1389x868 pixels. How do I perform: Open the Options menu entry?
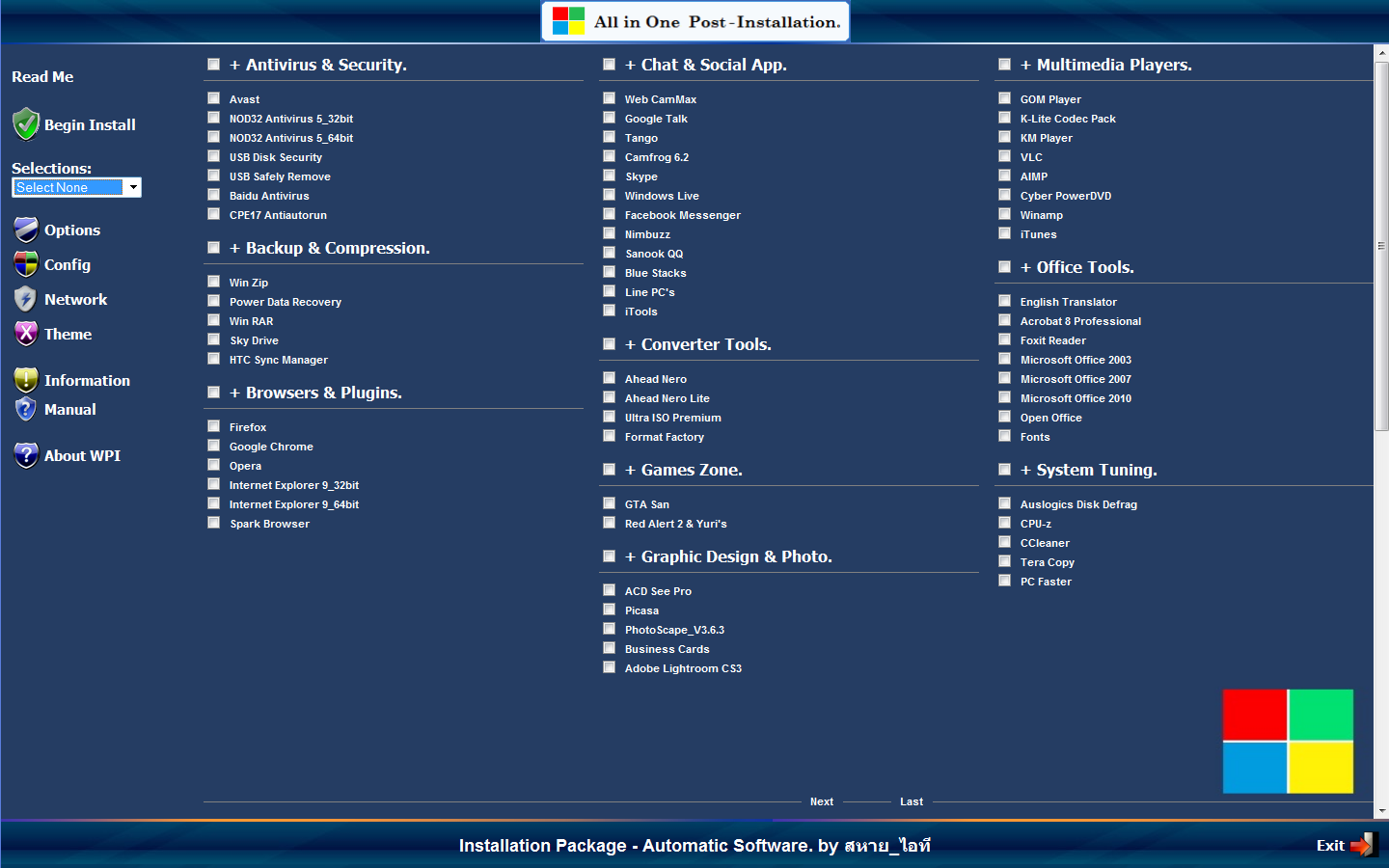click(x=72, y=230)
